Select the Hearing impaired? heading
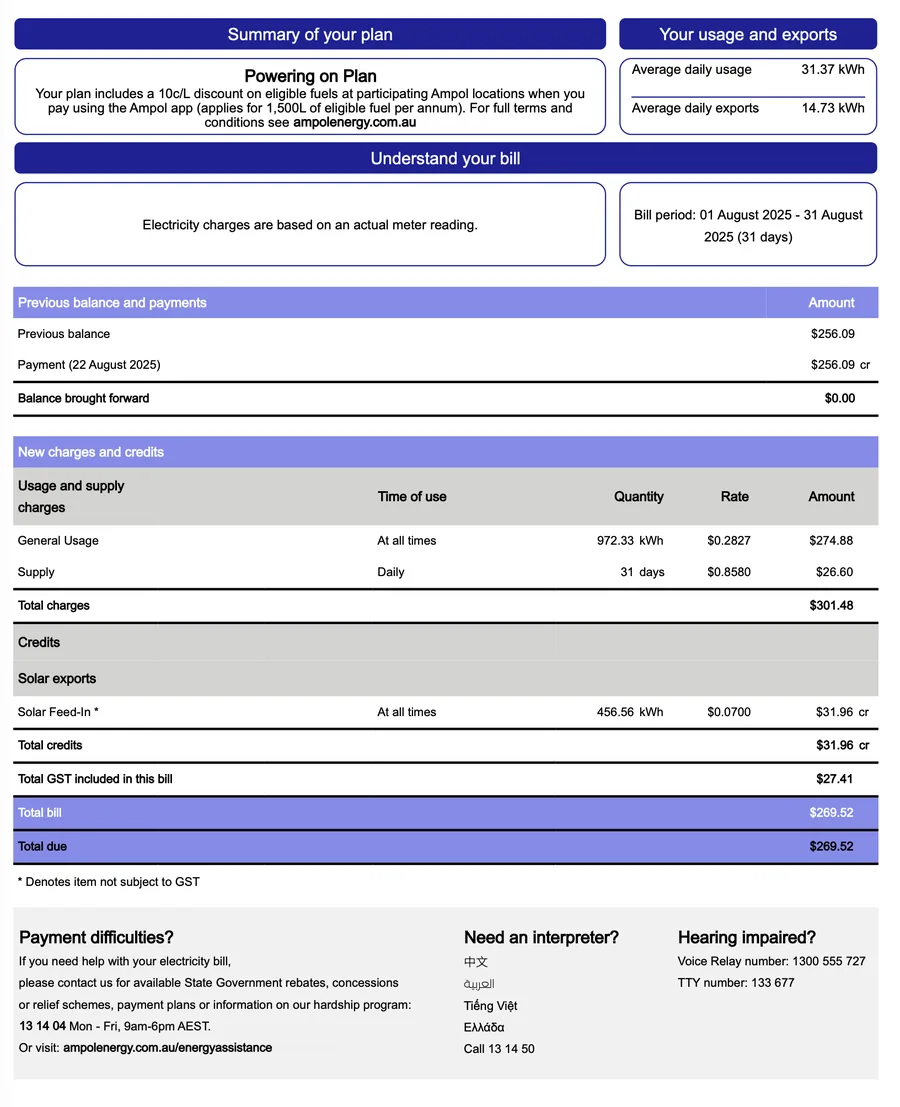 tap(746, 938)
